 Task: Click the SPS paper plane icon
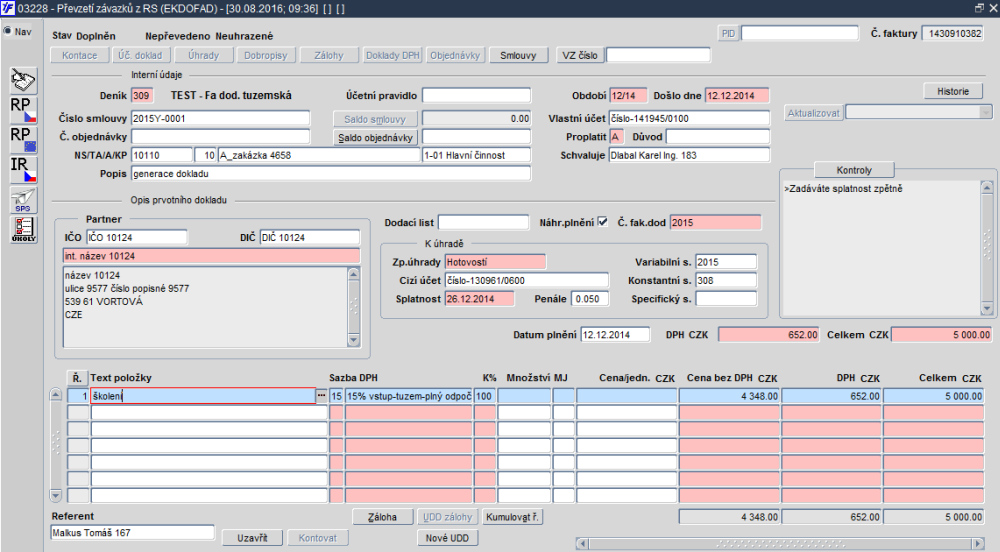24,200
